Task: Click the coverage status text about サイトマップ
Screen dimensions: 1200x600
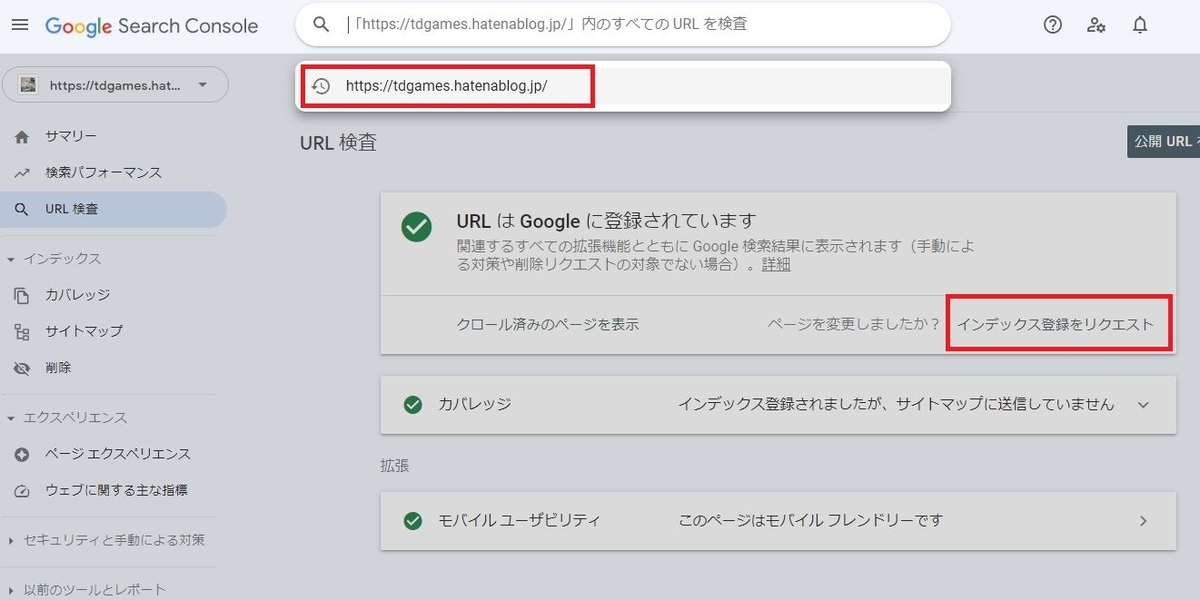Action: point(896,404)
